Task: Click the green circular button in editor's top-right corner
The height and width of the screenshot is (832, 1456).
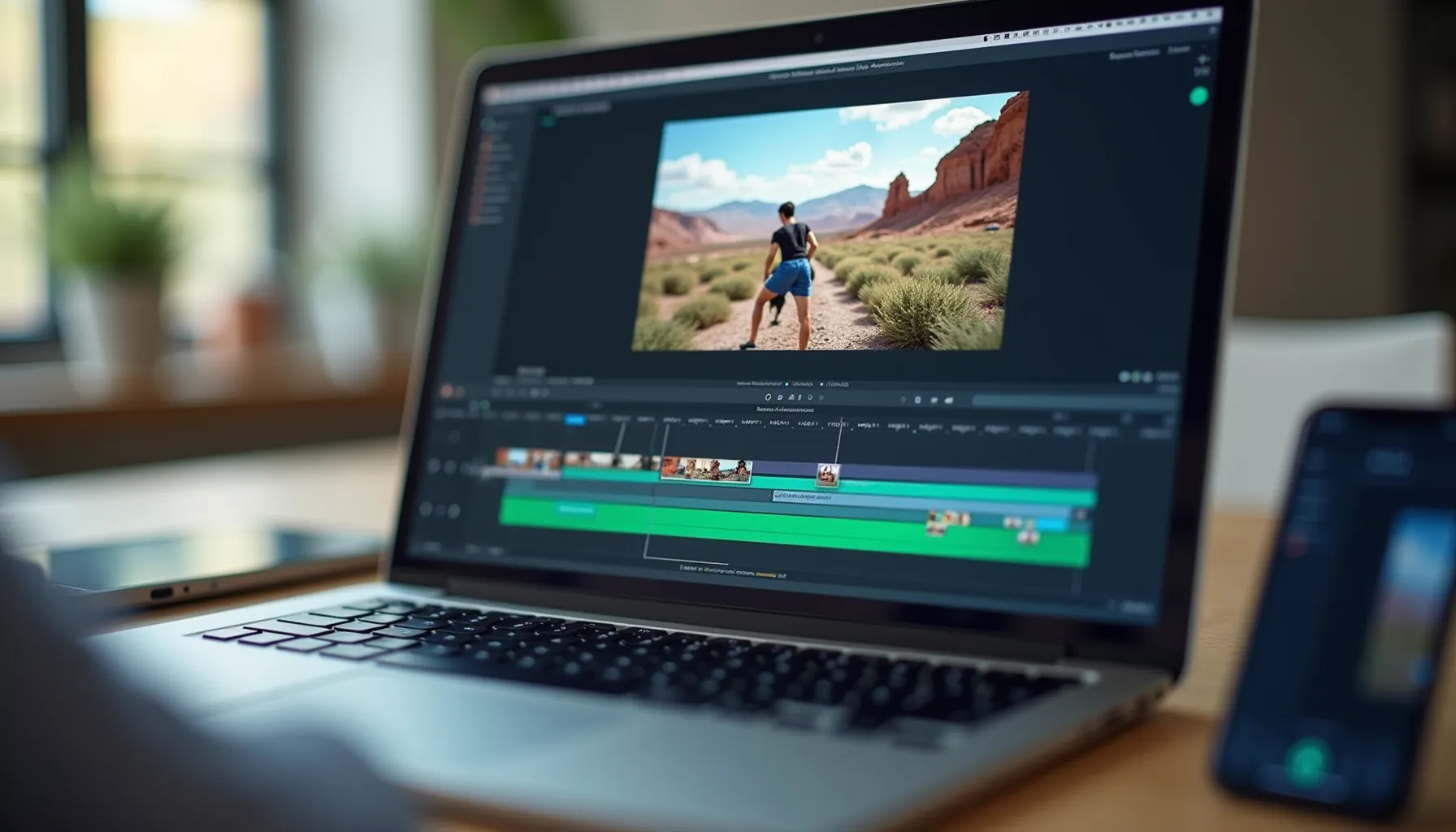Action: pos(1198,97)
